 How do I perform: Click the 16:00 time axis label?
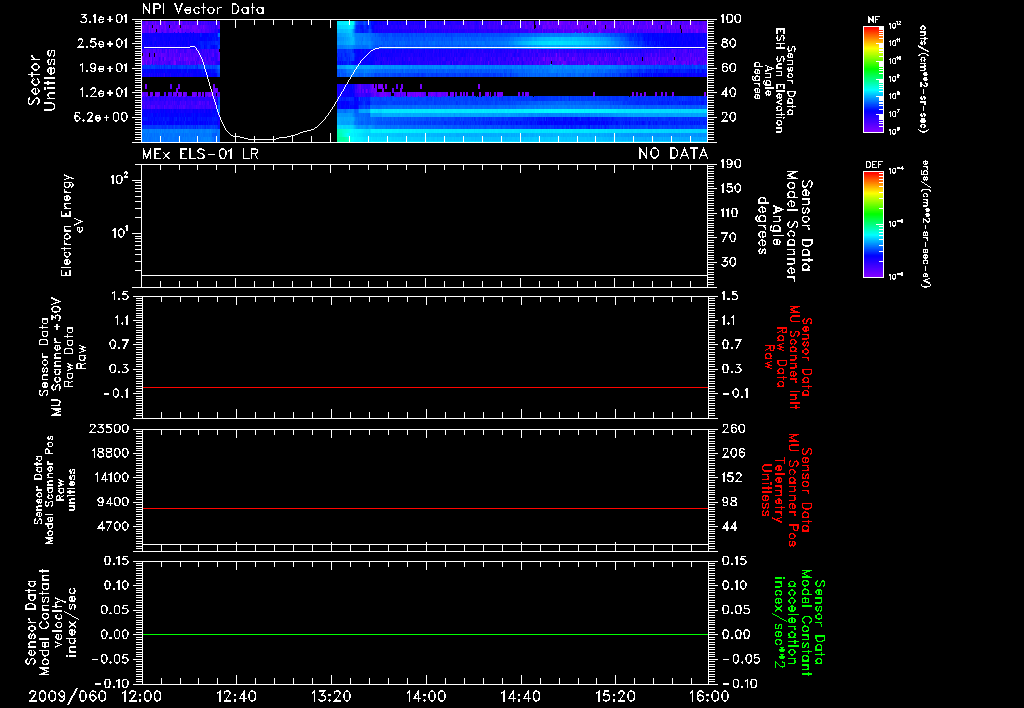pos(708,695)
